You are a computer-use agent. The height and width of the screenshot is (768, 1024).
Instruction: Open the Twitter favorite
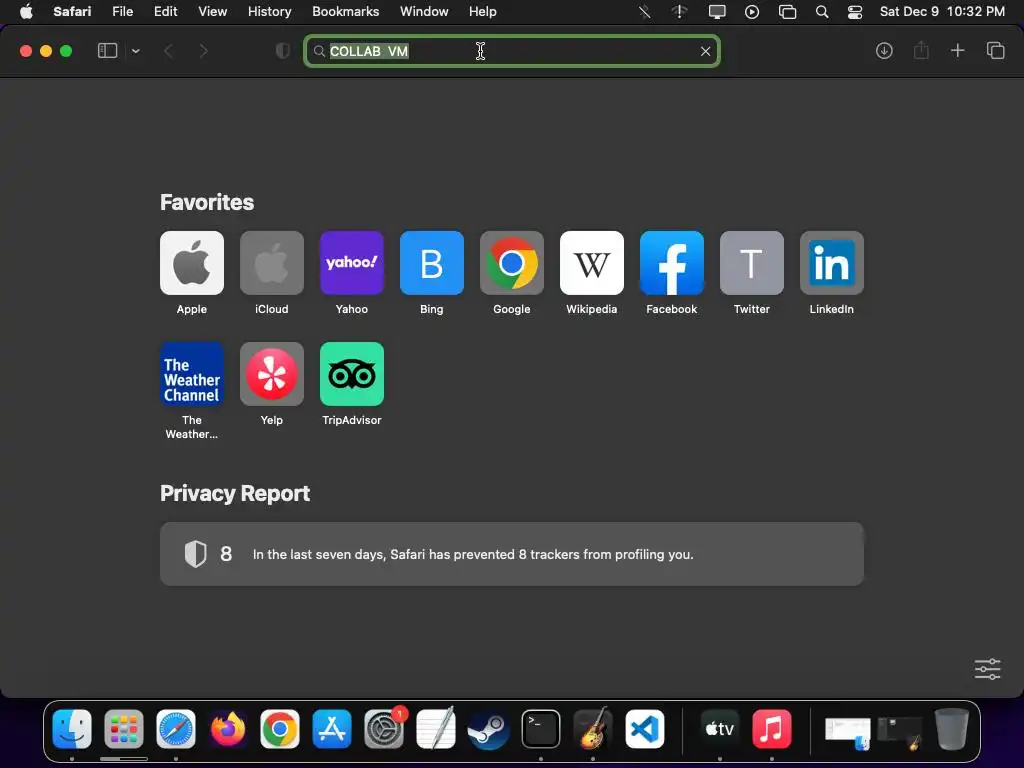tap(752, 263)
